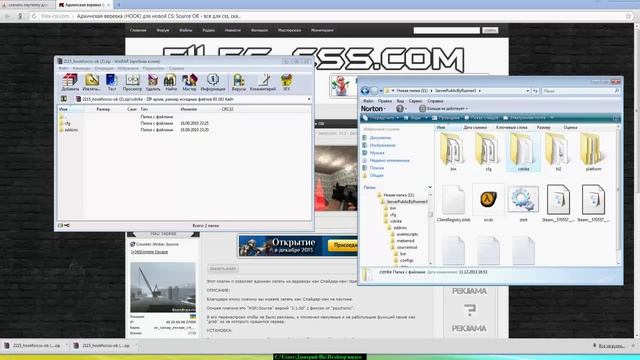Select metamod folder in Explorer tree
Screen dimensions: 640x360
405,241
